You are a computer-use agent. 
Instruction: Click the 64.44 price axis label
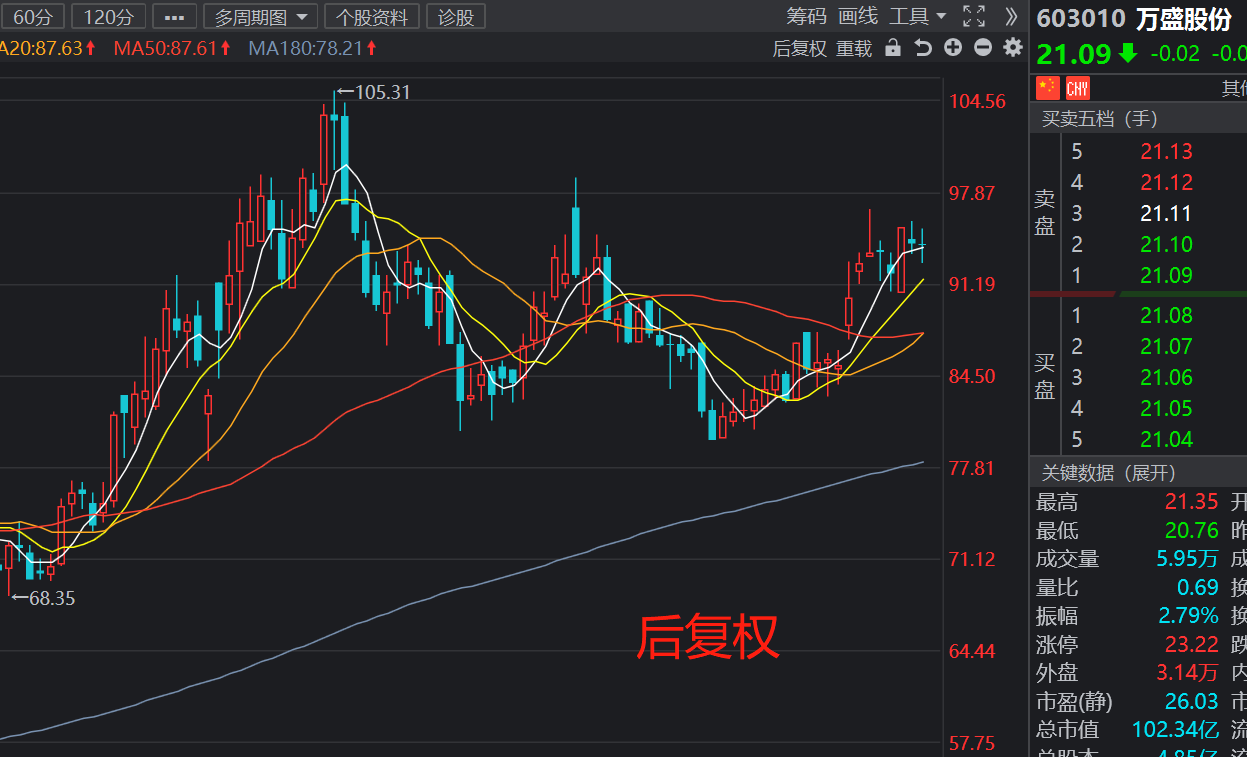pos(972,651)
